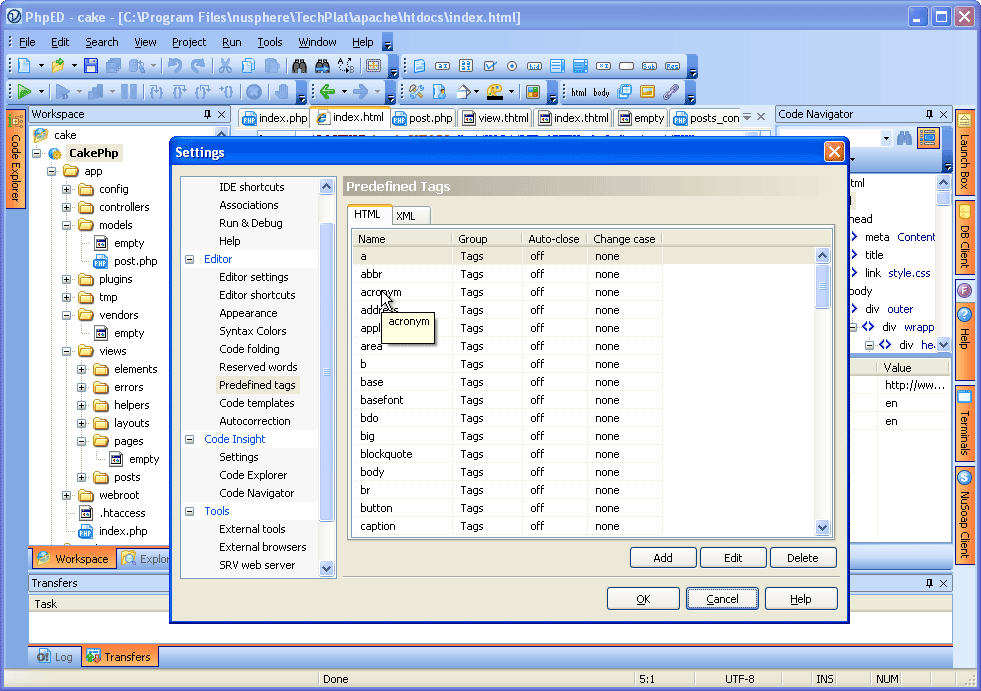
Task: Switch to the view.thtml editor tab
Action: click(496, 118)
